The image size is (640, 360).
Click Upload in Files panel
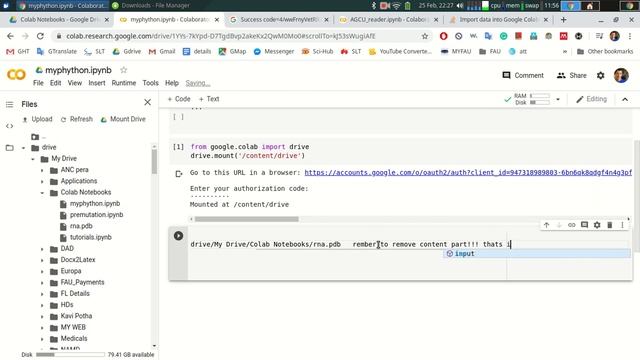tap(37, 119)
